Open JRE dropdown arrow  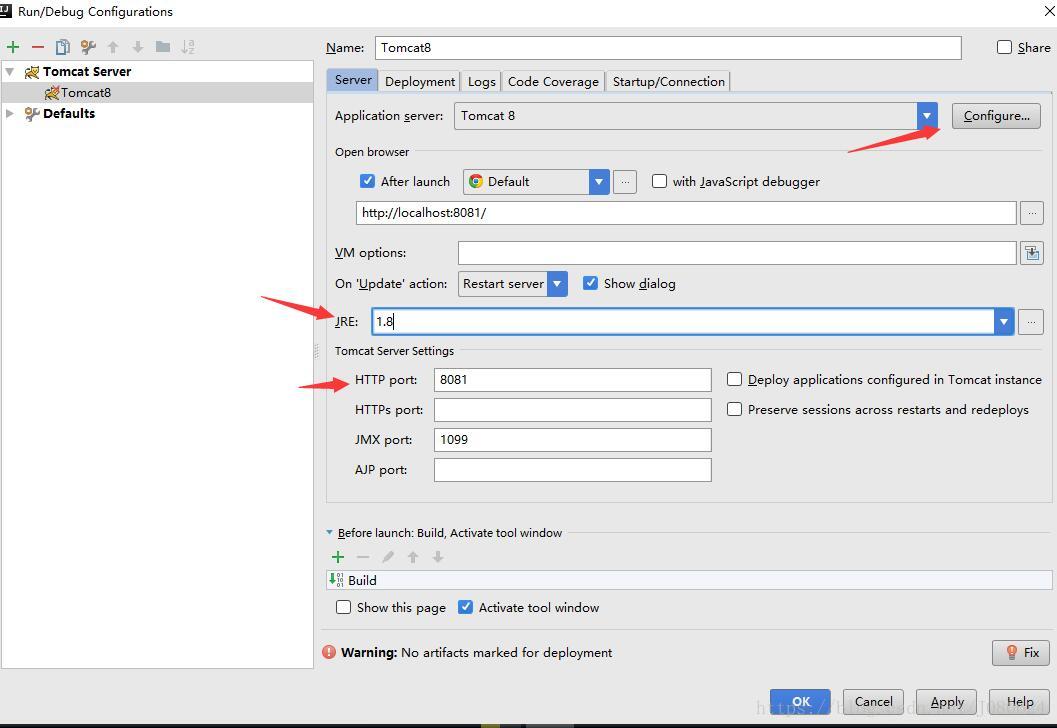1004,322
